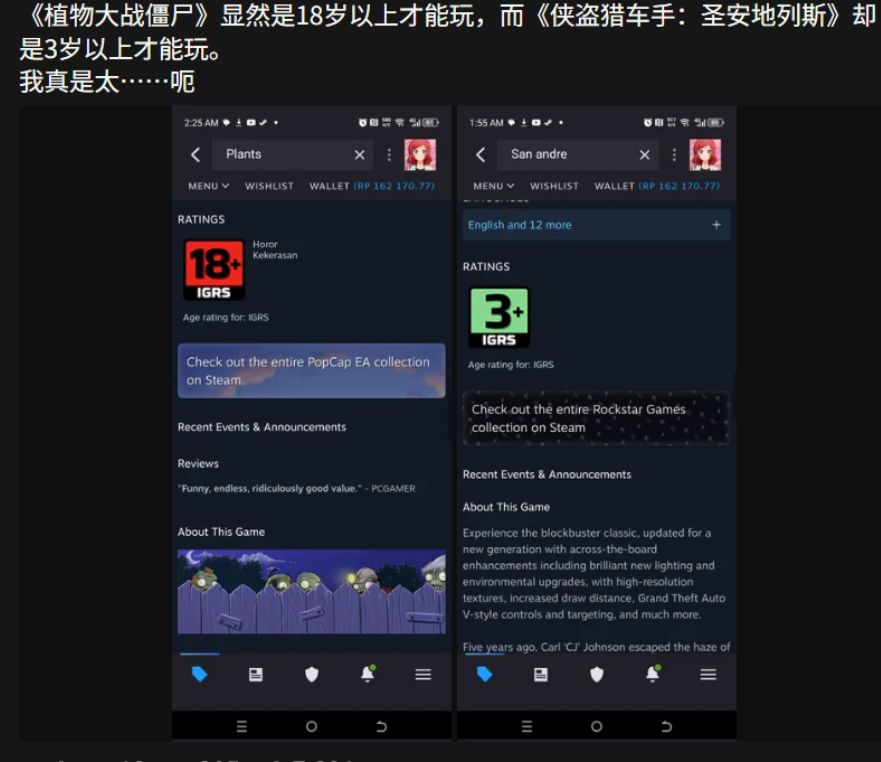Tap Android back button on left phone

pos(382,727)
